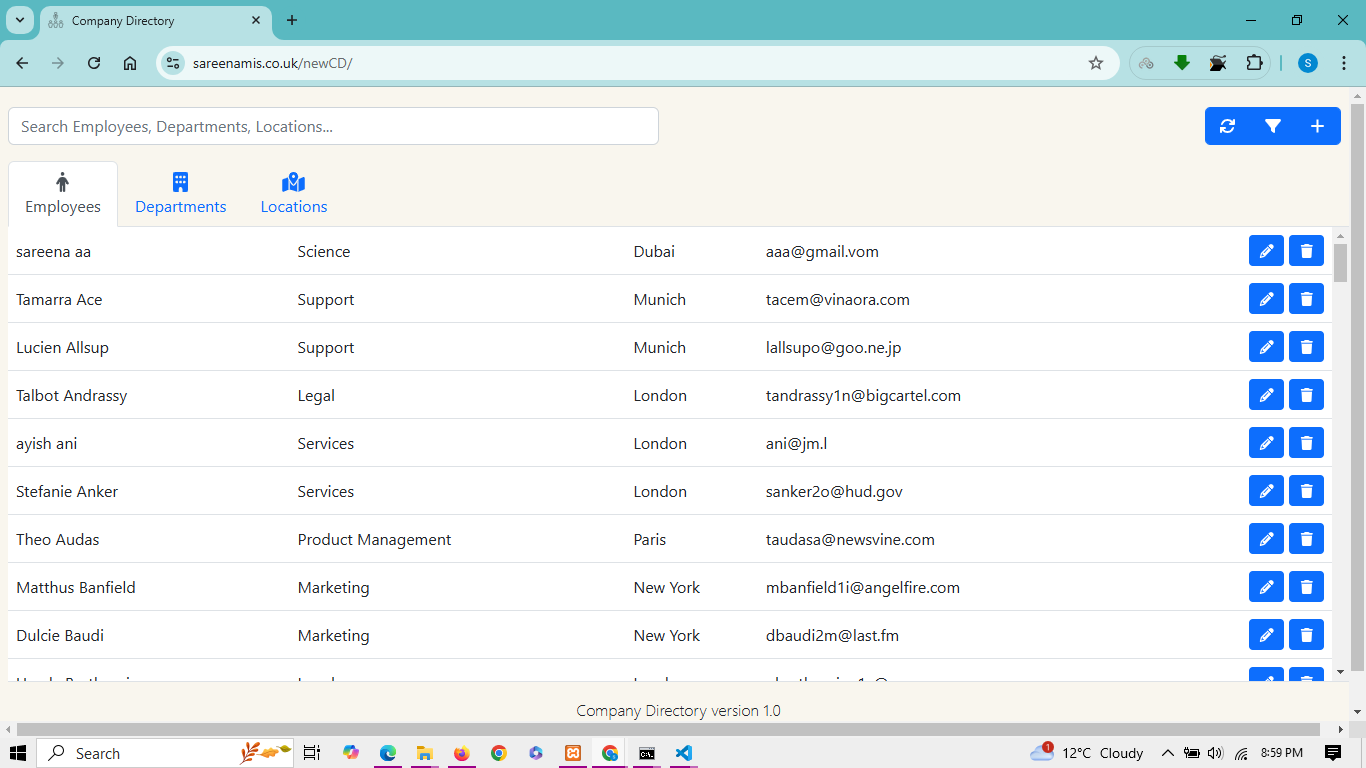Click the horizontal scrollbar right arrow
1366x768 pixels.
(1342, 730)
